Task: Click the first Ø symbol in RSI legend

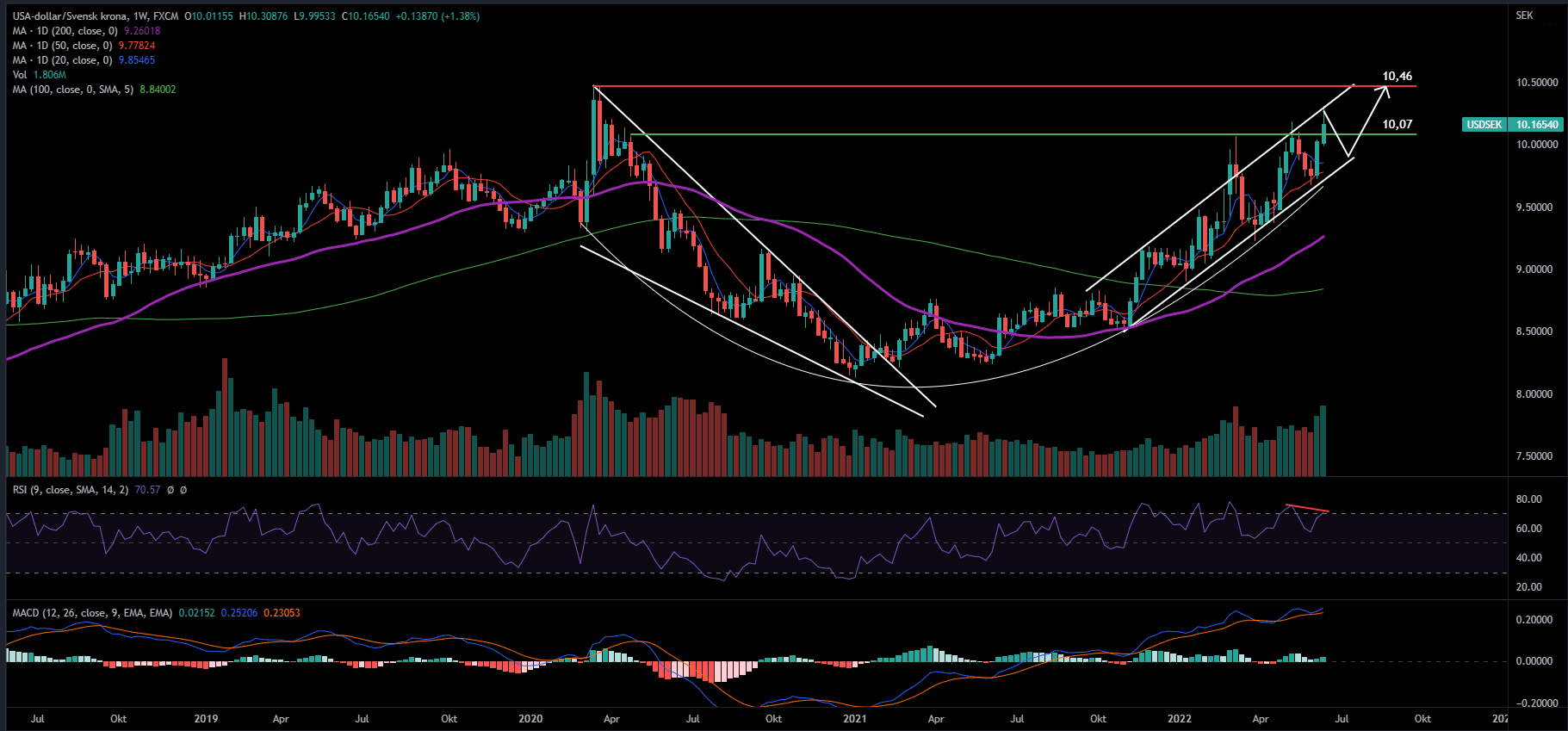Action: (x=170, y=490)
